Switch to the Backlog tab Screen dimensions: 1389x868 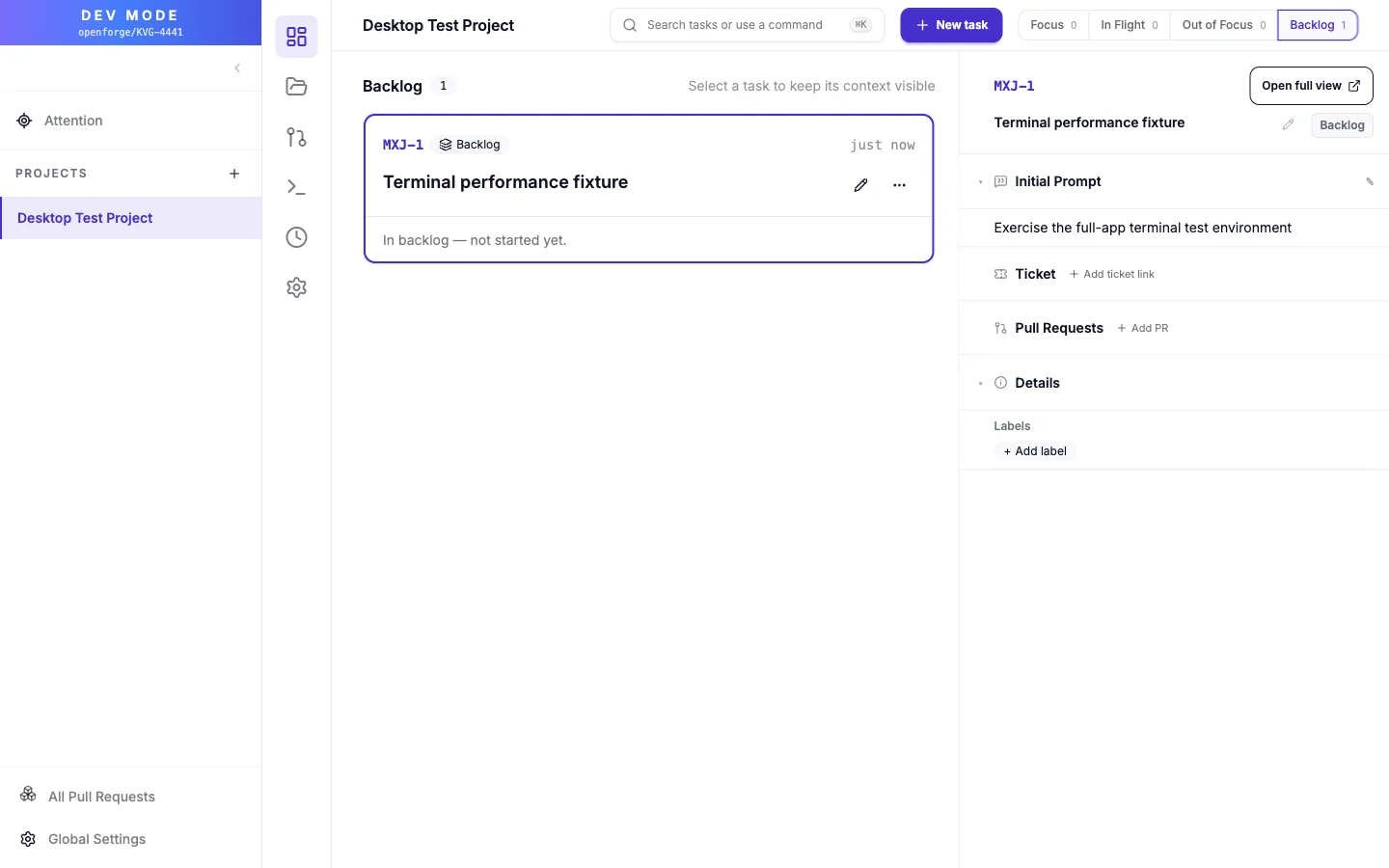[1318, 25]
